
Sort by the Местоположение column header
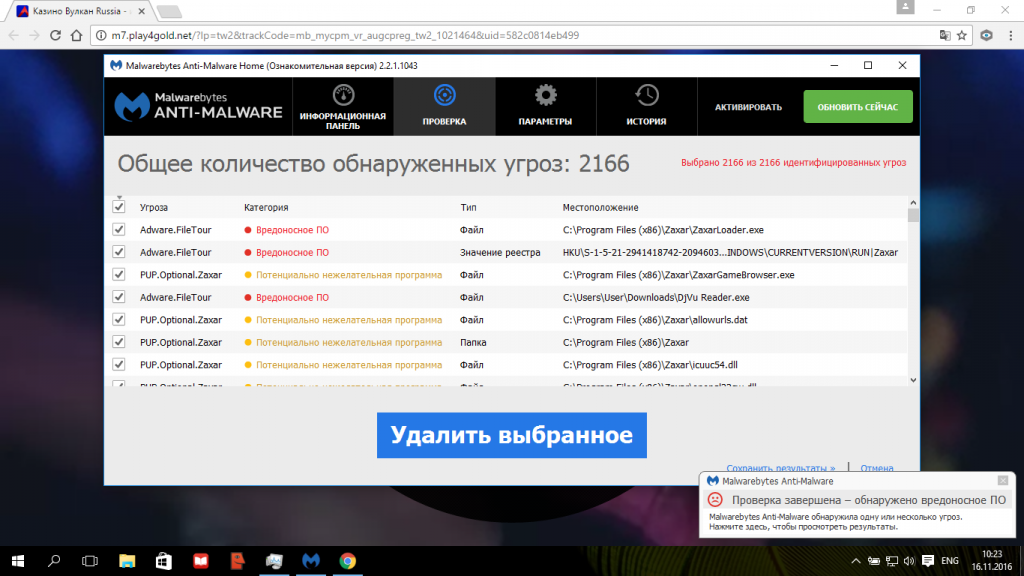(x=600, y=208)
